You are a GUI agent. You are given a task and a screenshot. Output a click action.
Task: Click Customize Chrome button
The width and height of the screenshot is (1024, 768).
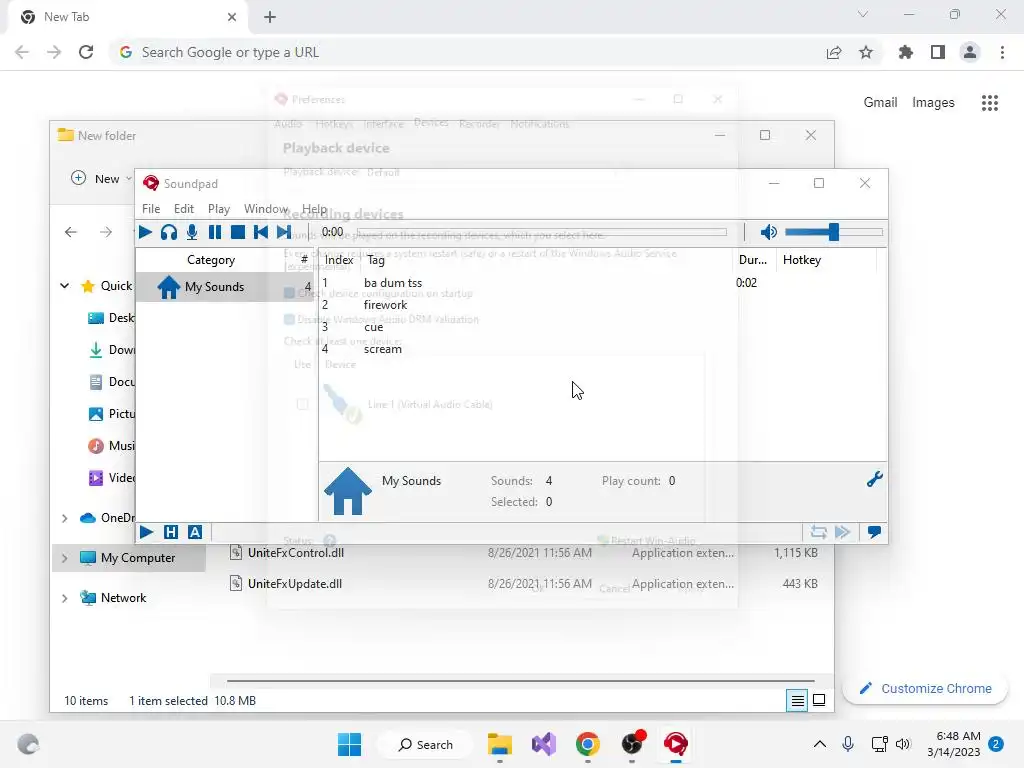tap(925, 688)
